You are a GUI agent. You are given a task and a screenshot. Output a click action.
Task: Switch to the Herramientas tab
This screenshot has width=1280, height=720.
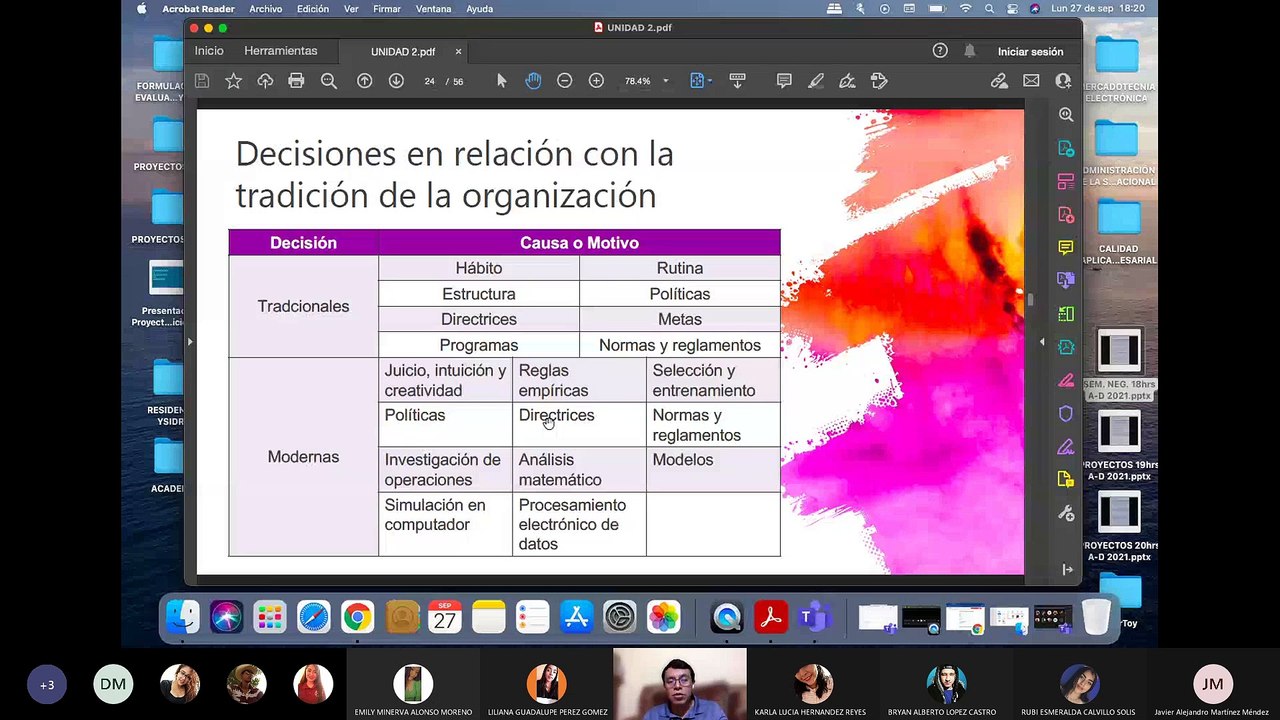point(281,51)
